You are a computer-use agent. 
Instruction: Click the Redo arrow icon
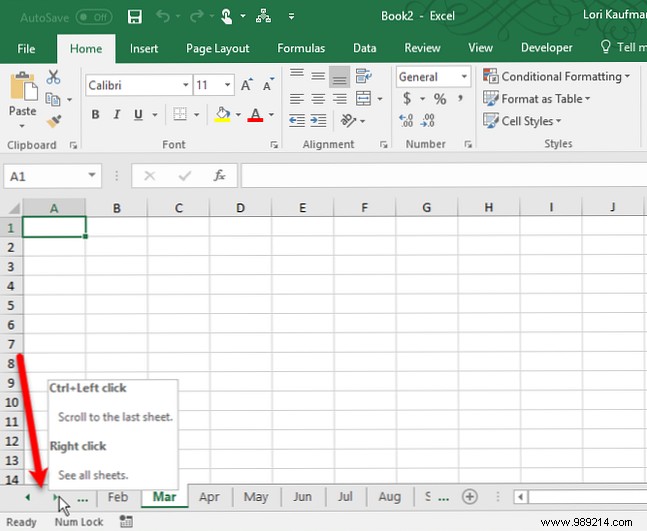click(x=196, y=17)
